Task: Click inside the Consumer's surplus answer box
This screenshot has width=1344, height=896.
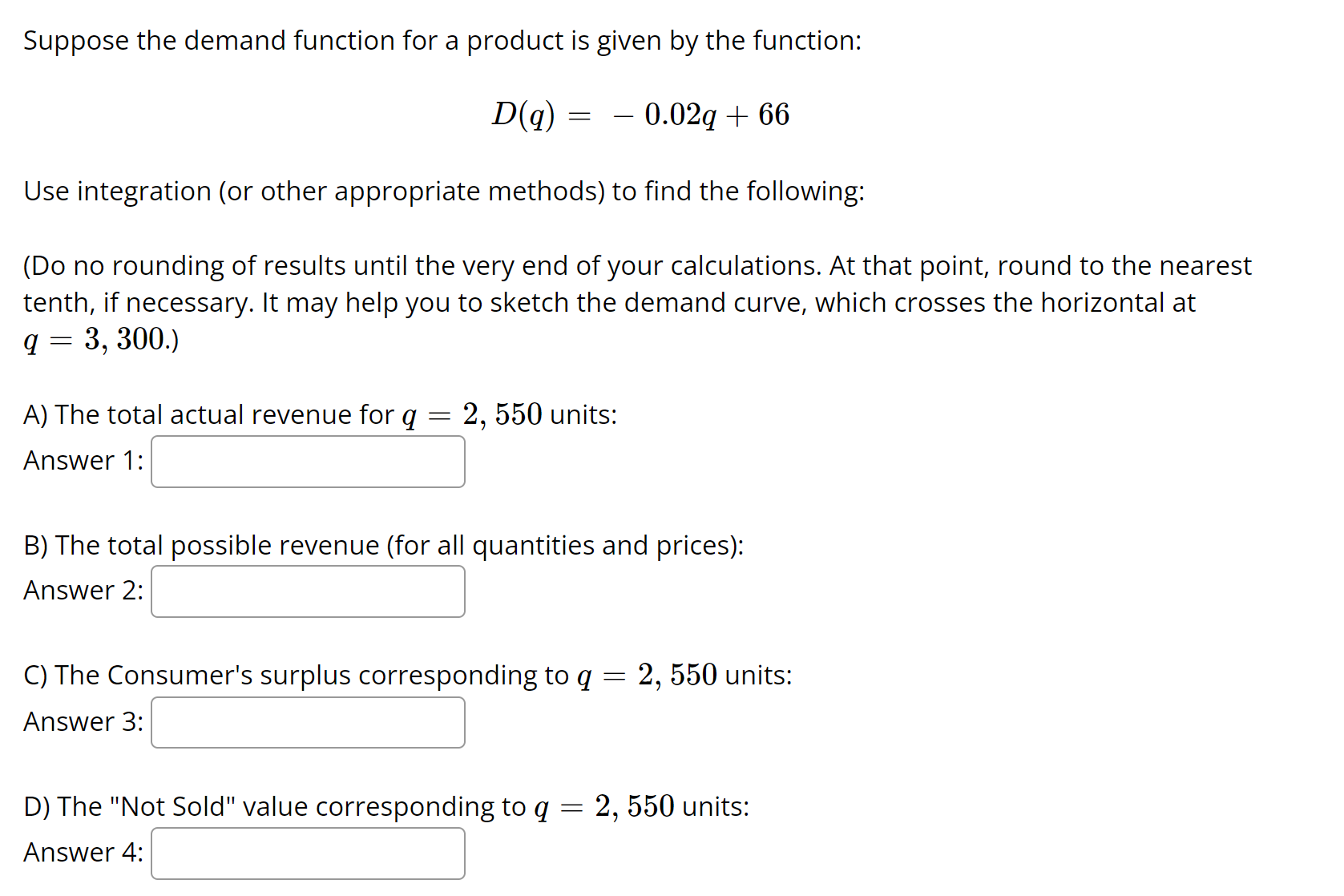Action: 308,722
